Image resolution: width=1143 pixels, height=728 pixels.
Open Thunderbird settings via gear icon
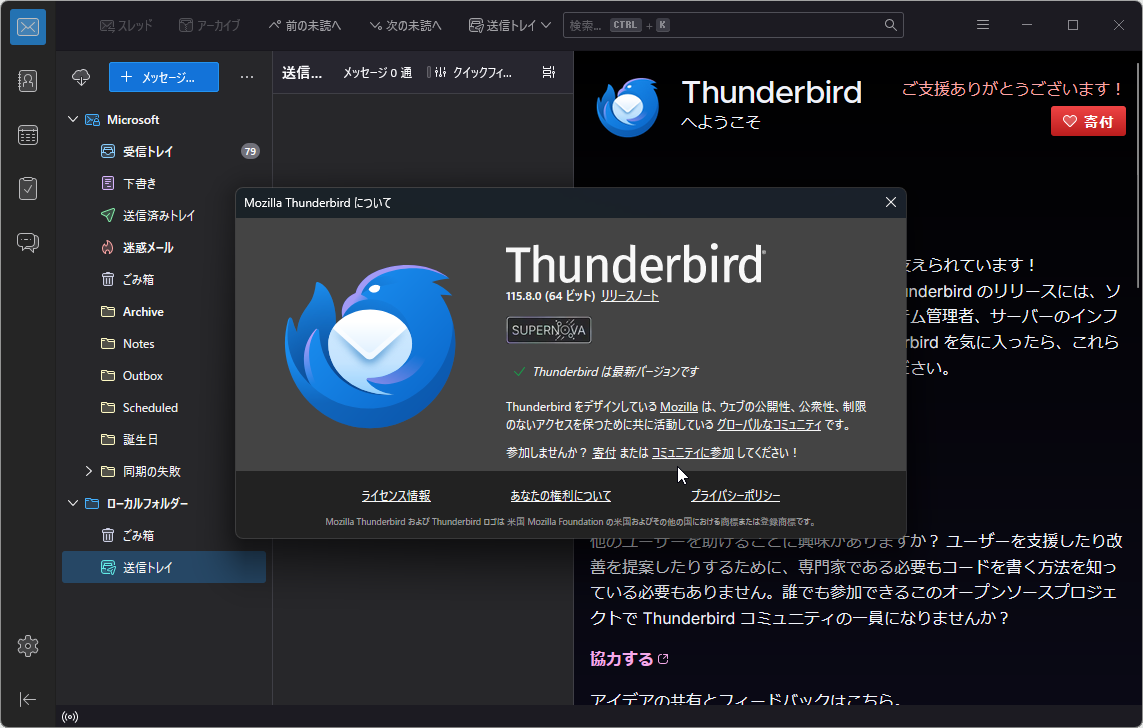click(27, 646)
